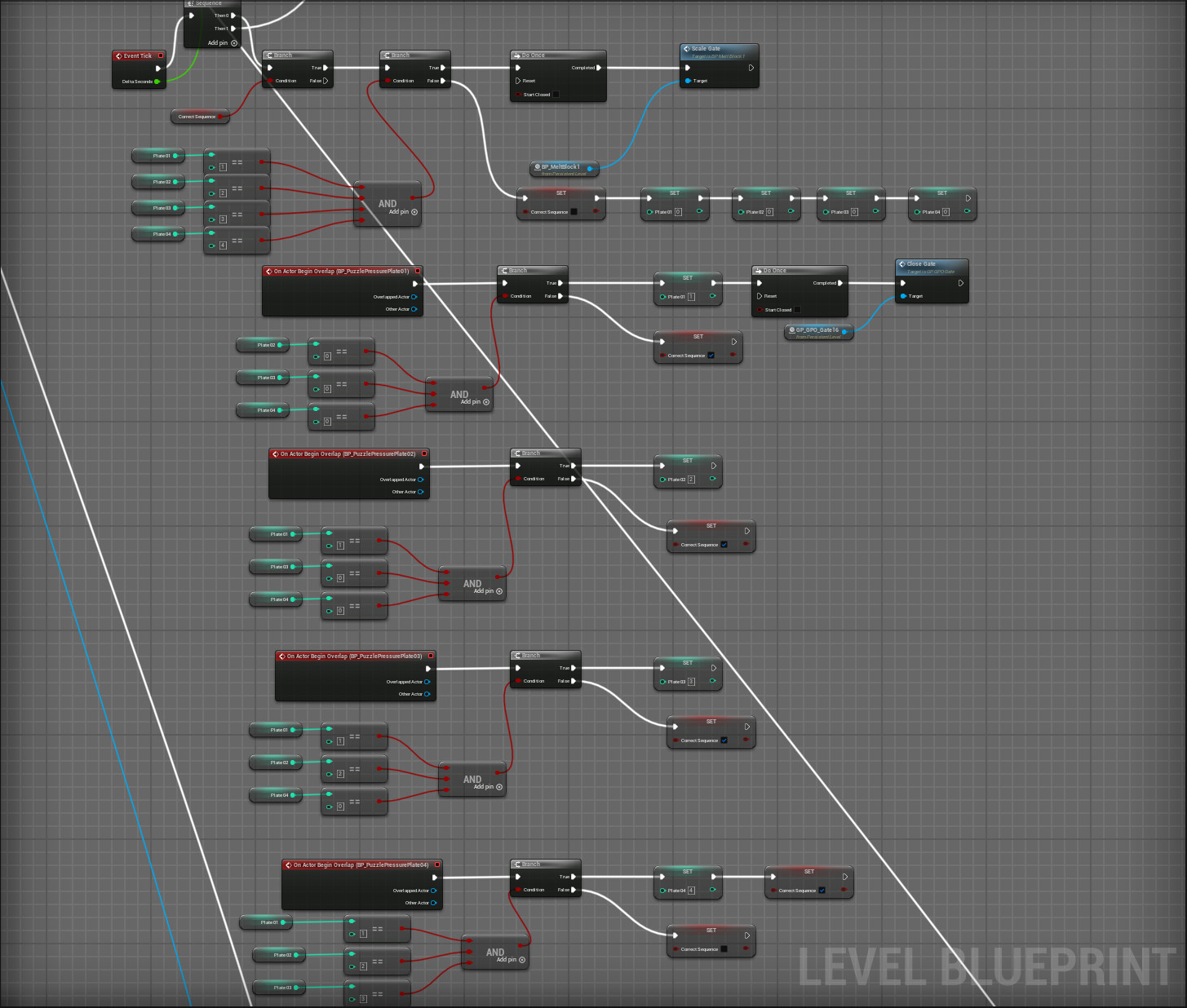The height and width of the screenshot is (1008, 1187).
Task: Click the Condition pin of Branch after PuzzlePressurePlate02 event
Action: coord(518,479)
